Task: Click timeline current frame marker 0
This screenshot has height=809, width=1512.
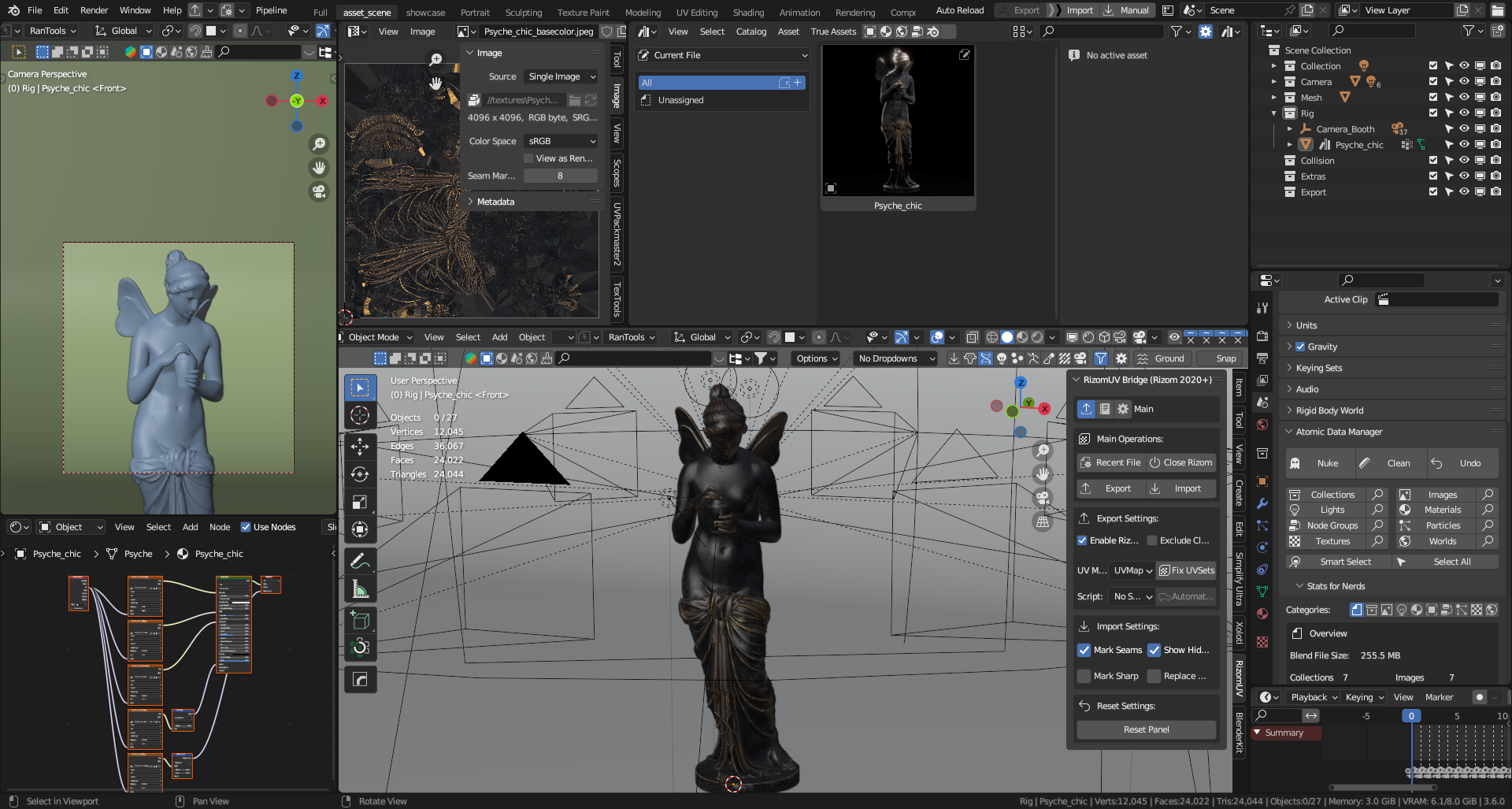Action: (x=1411, y=716)
